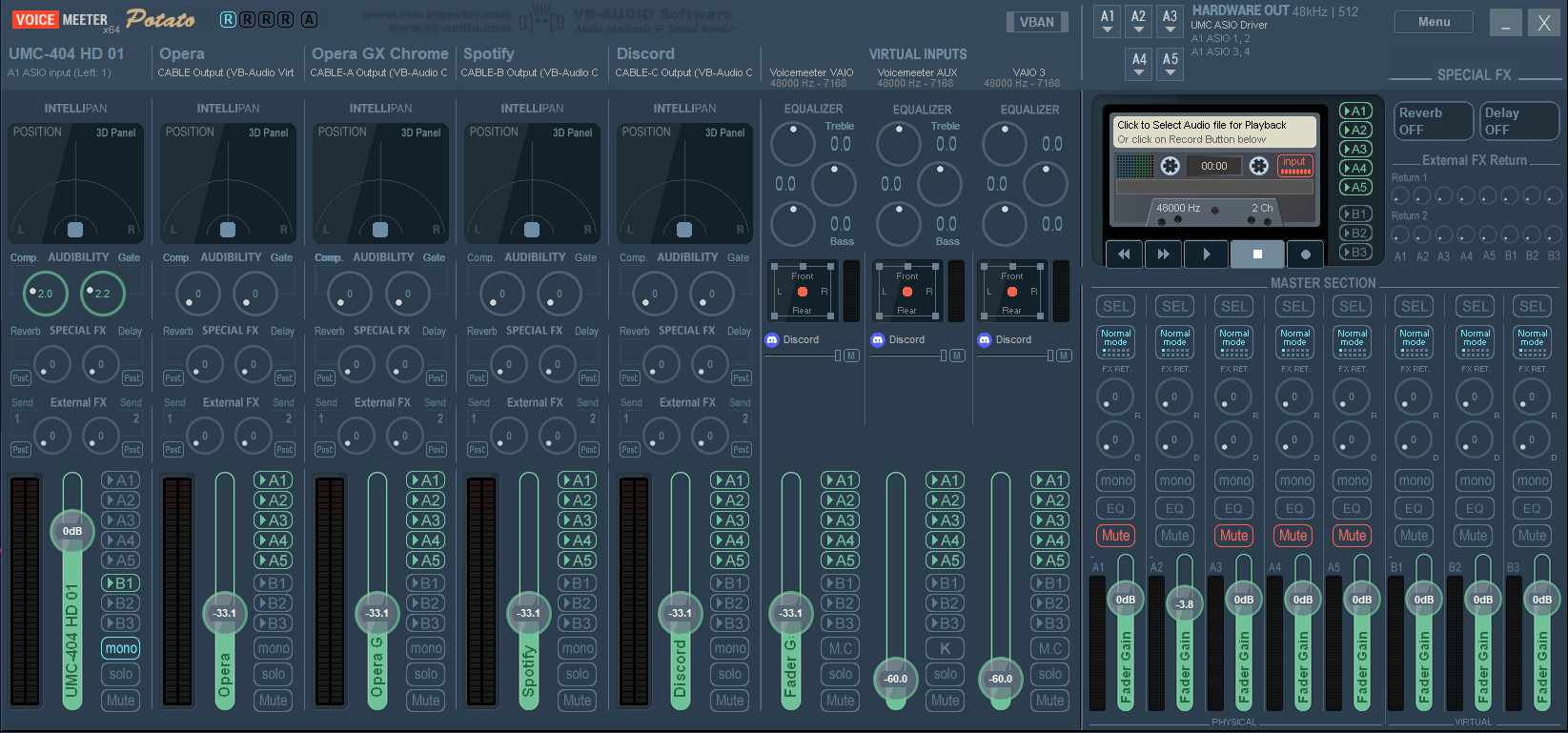Screen dimensions: 1568x733
Task: Click the IntelliPan position handle for Opera
Action: 228,229
